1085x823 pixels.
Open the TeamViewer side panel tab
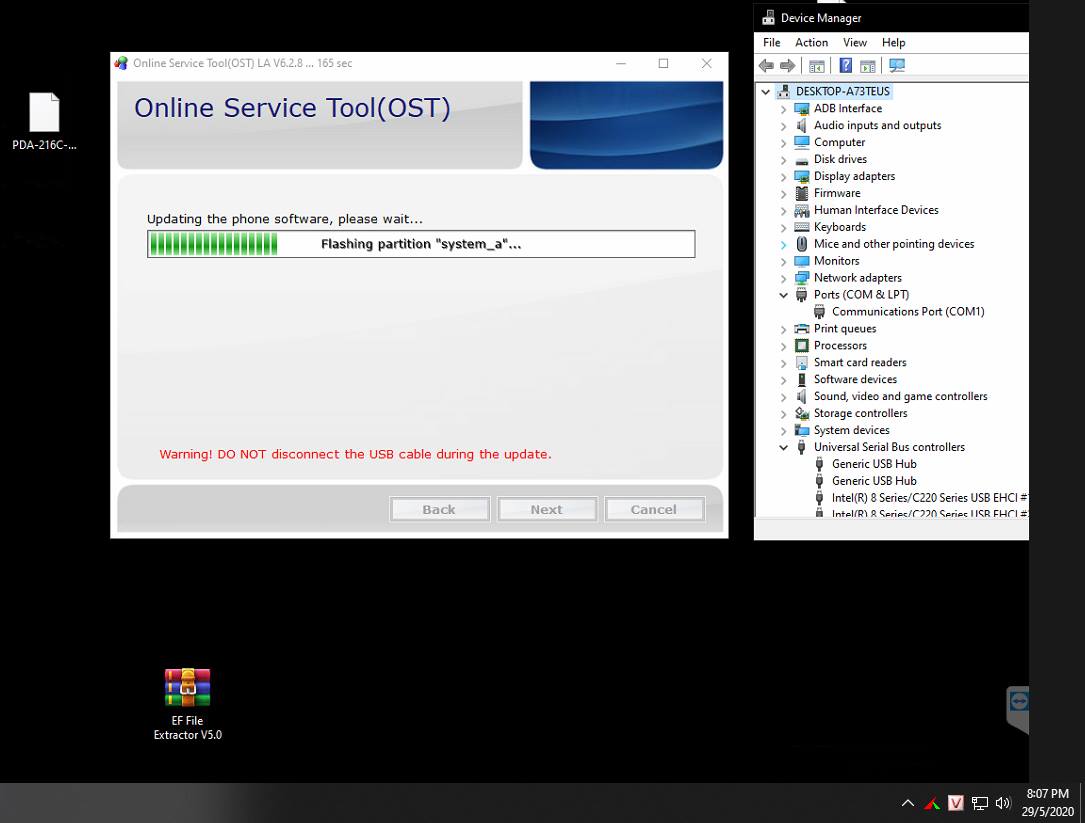tap(1018, 709)
